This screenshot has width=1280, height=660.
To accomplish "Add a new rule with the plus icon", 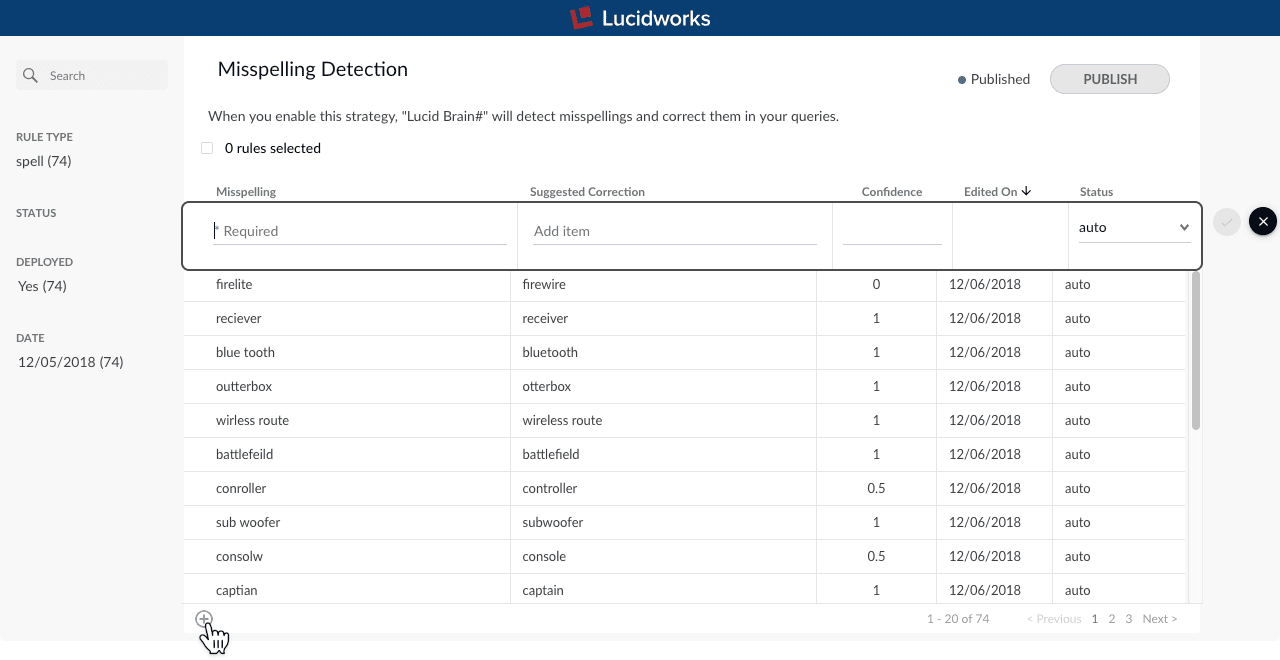I will 204,619.
